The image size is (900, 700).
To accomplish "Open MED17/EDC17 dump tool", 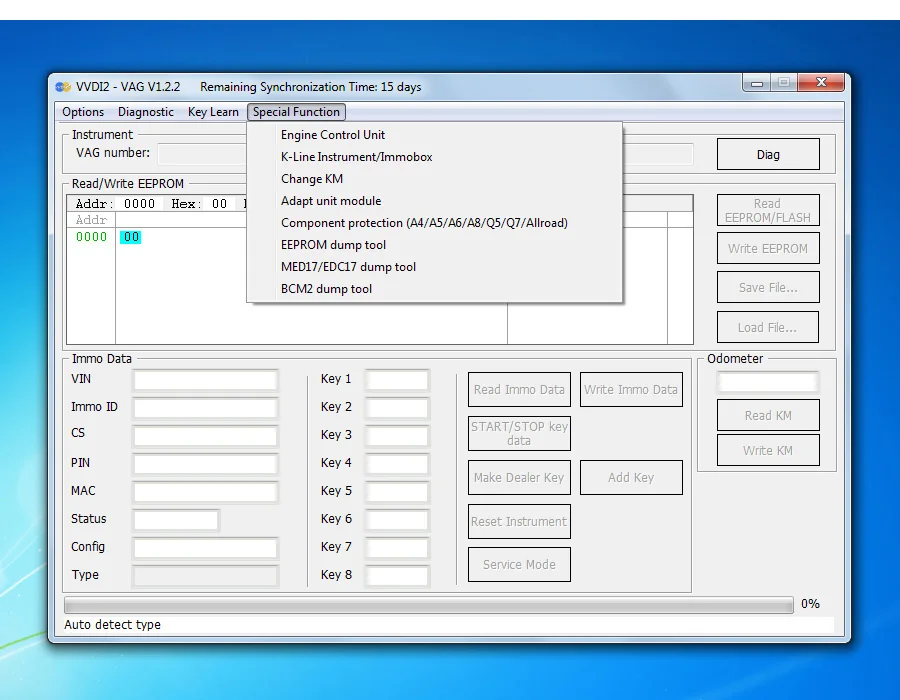I will tap(435, 267).
